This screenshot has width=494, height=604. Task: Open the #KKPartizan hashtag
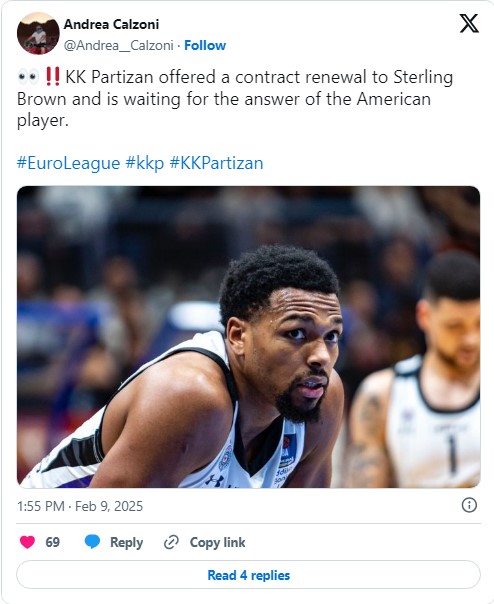pos(217,163)
